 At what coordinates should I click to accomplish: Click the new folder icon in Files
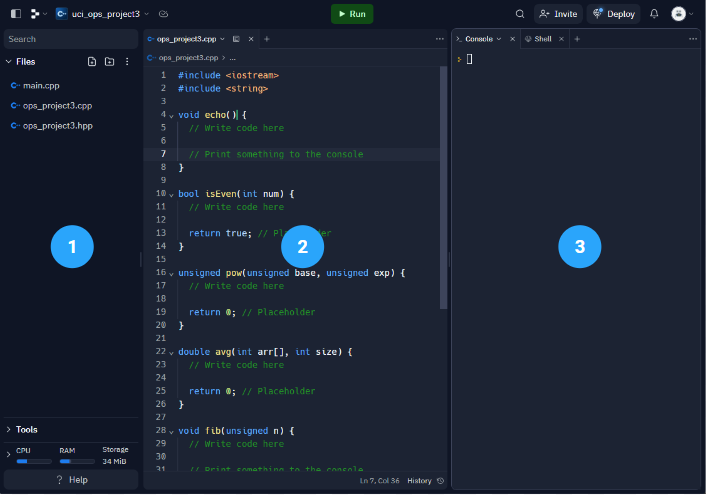coord(109,62)
